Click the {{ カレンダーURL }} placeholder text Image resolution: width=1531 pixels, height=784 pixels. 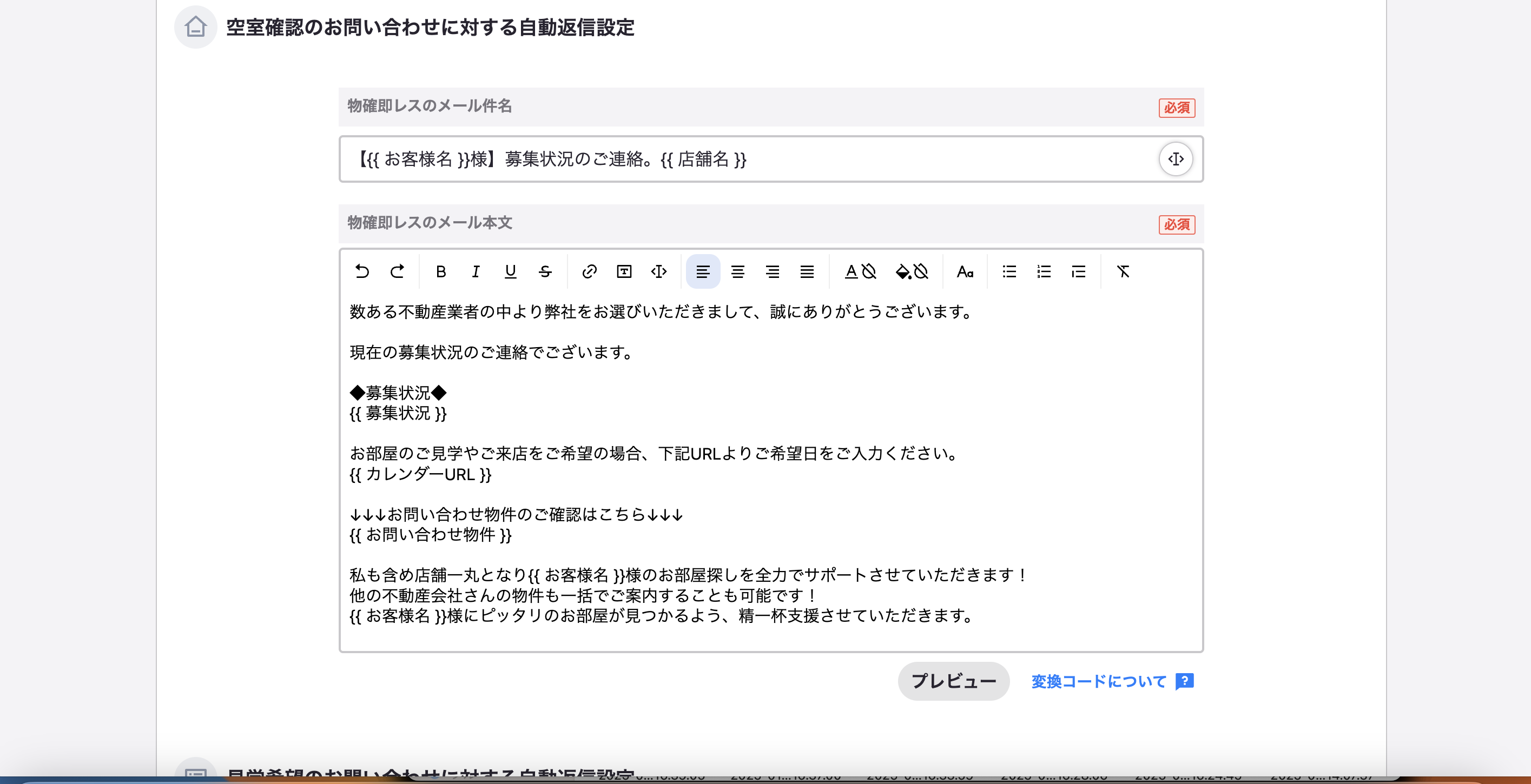point(421,475)
